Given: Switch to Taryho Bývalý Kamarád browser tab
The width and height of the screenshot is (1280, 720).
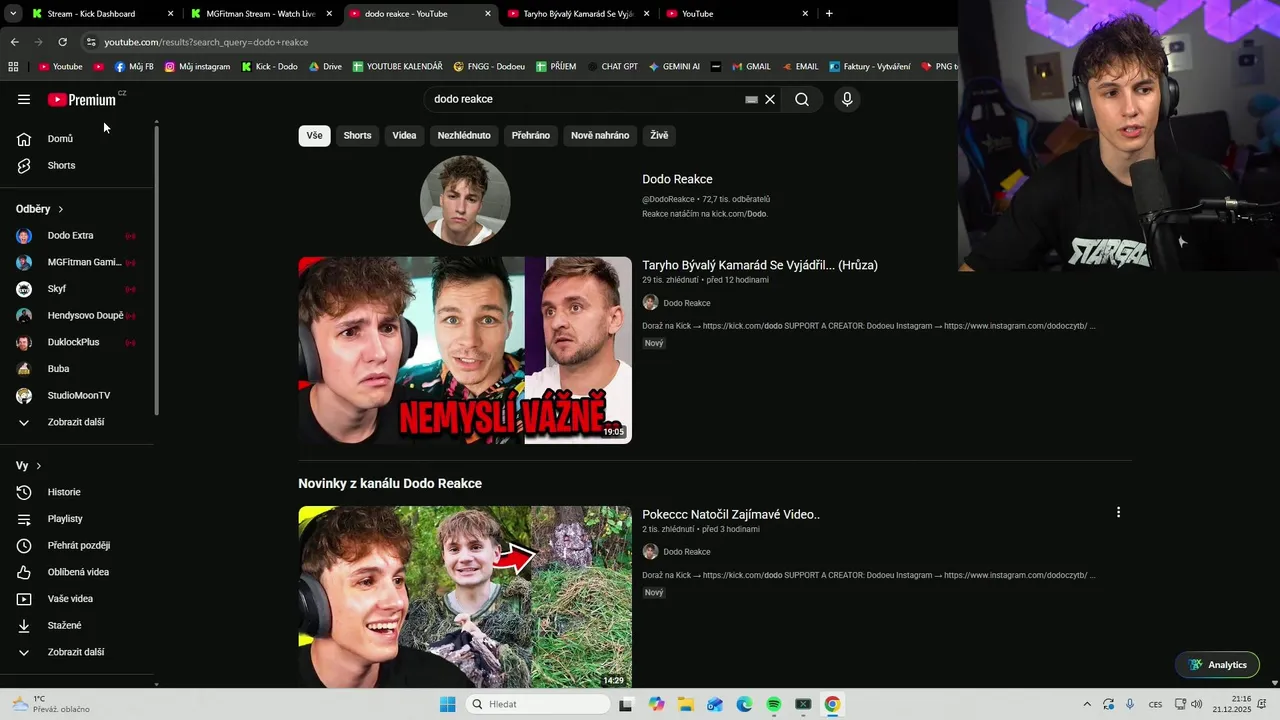Looking at the screenshot, I should click(x=578, y=14).
